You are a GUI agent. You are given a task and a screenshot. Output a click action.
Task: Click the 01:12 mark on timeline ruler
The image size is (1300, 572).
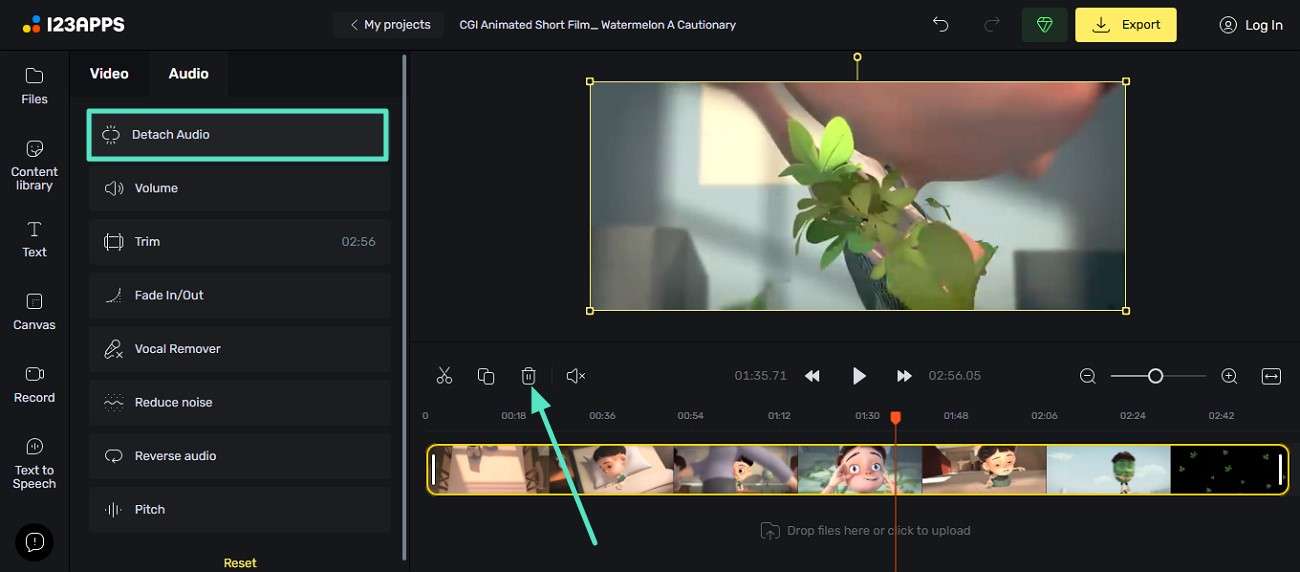[x=779, y=416]
